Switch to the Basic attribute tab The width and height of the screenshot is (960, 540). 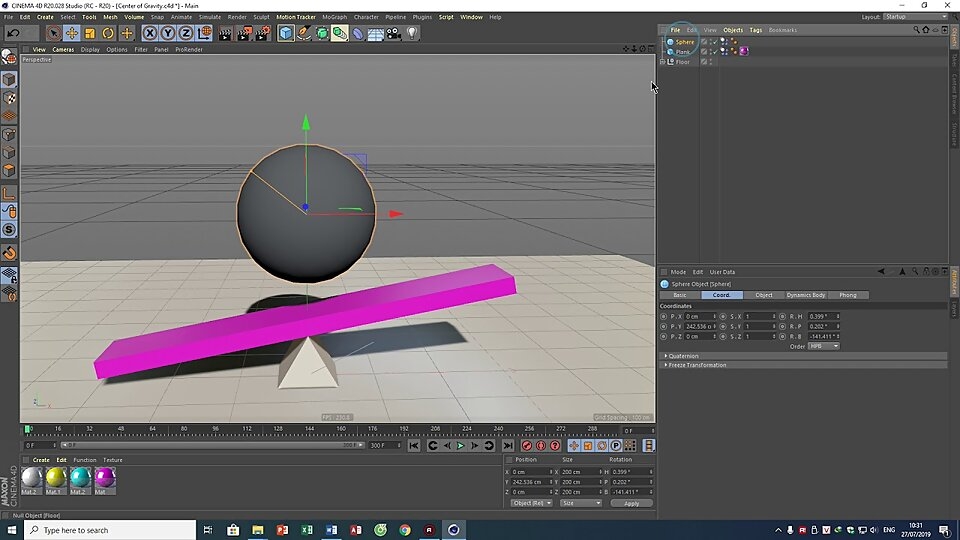680,295
